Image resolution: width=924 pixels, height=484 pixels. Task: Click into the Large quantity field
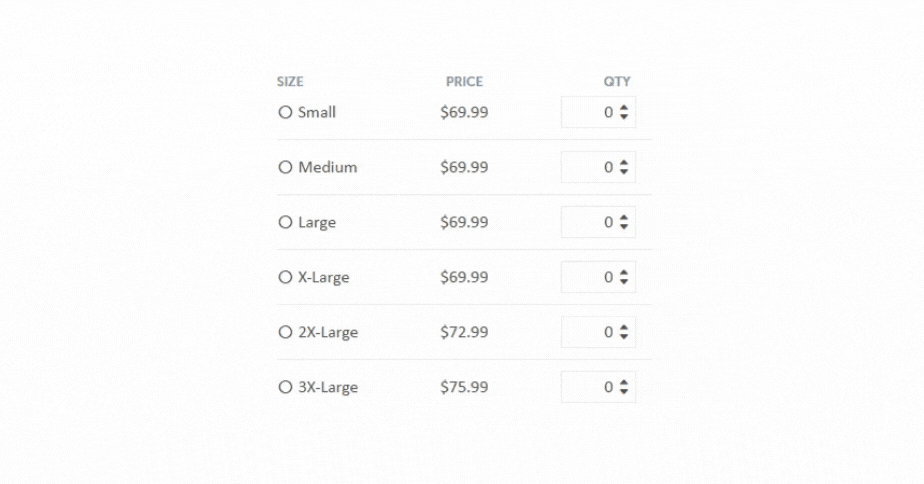tap(588, 222)
